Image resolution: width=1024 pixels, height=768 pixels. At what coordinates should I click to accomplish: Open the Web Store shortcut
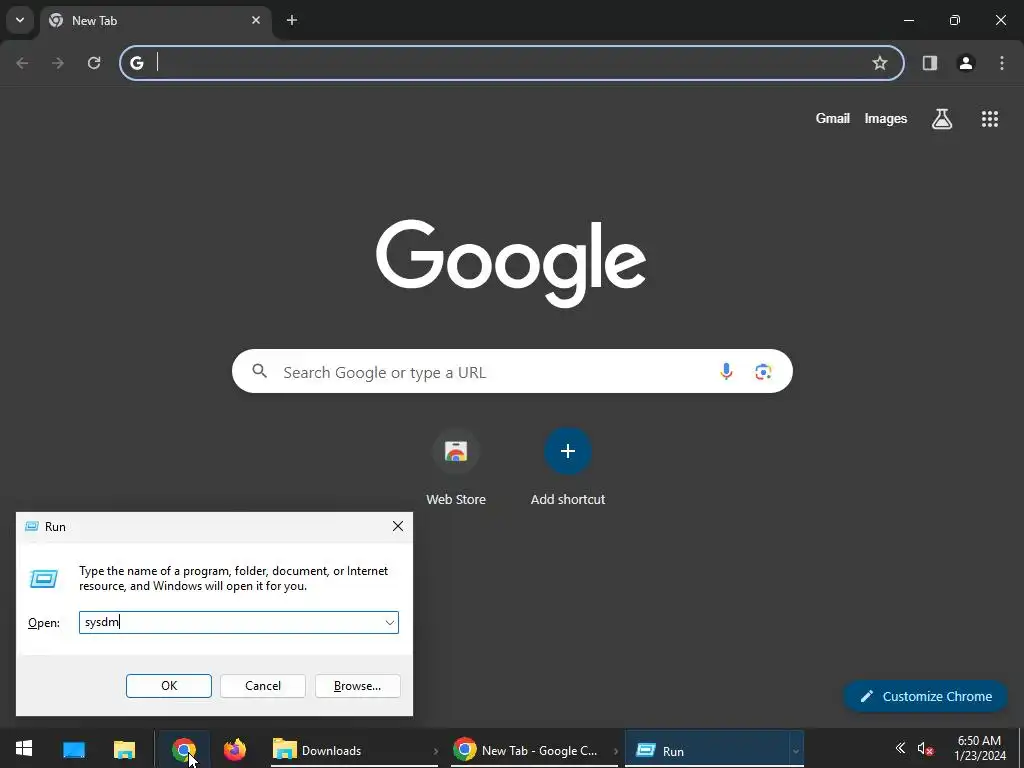click(x=456, y=468)
